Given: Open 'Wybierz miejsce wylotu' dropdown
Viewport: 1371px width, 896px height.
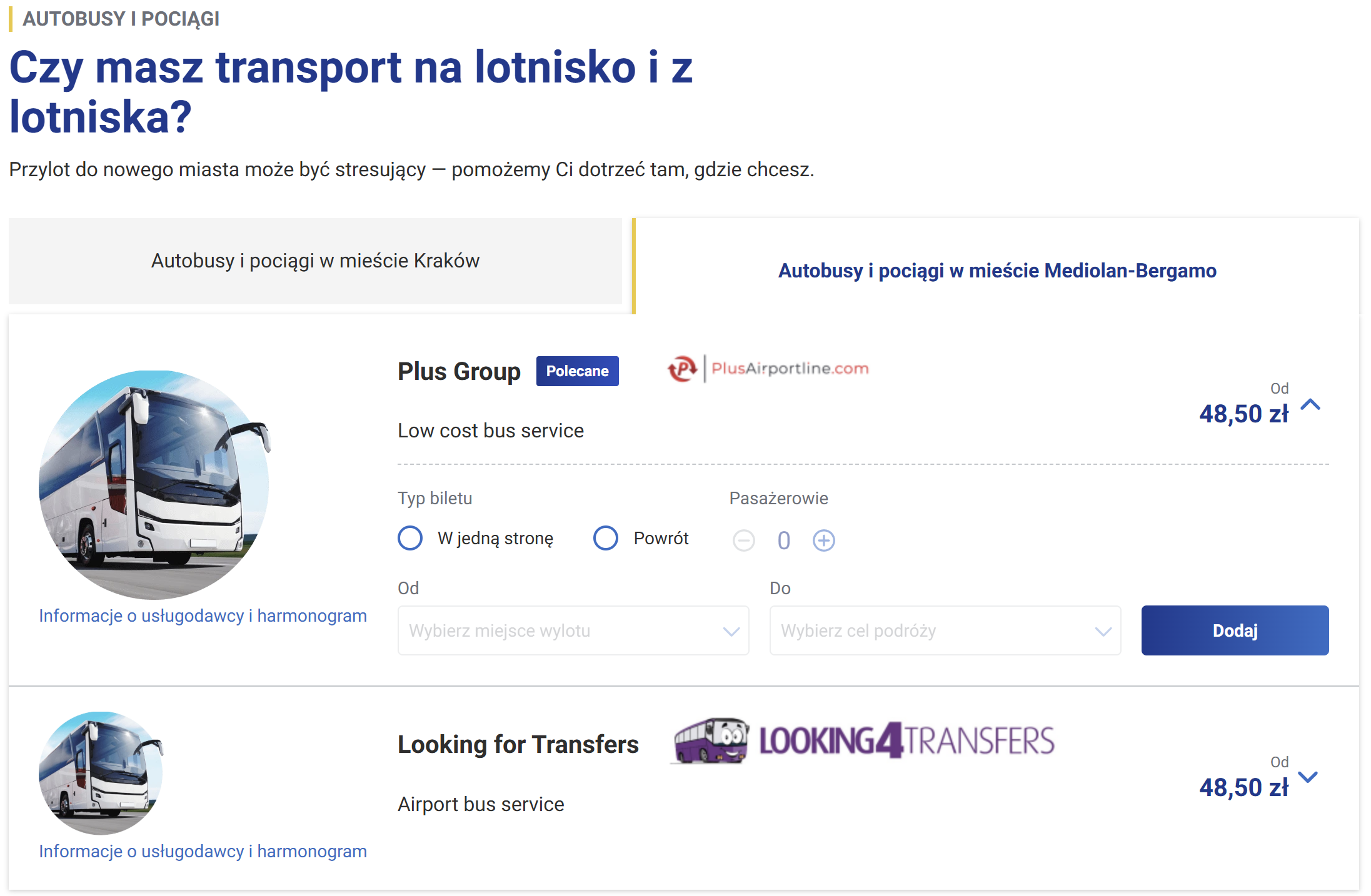Looking at the screenshot, I should click(x=573, y=630).
